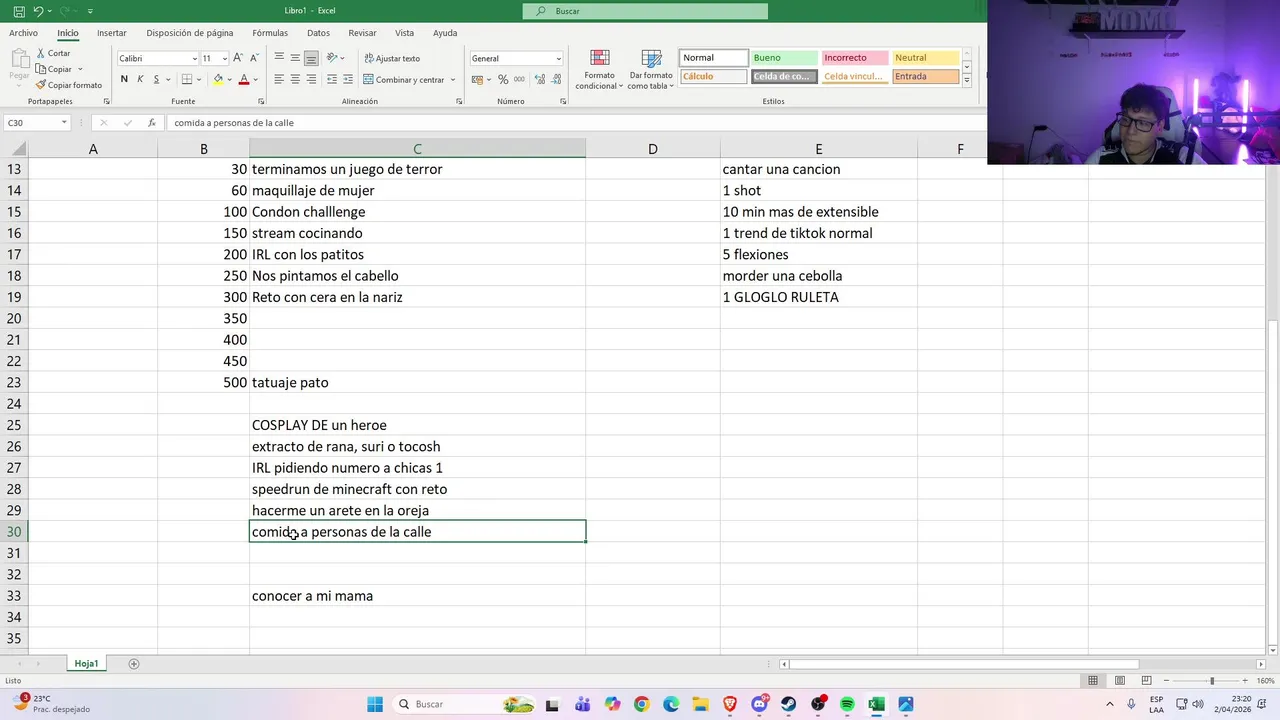The height and width of the screenshot is (720, 1280).
Task: Decrease decimal places
Action: [555, 79]
